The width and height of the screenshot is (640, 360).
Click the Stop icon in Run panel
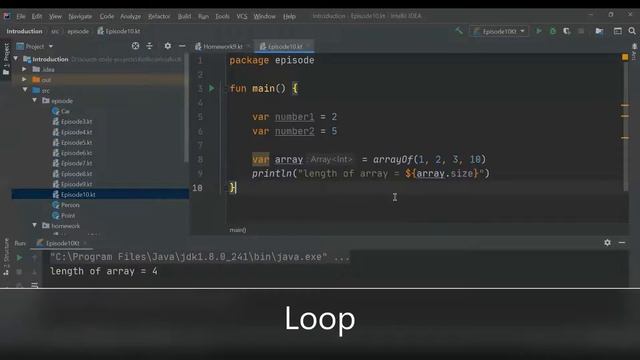tap(19, 272)
